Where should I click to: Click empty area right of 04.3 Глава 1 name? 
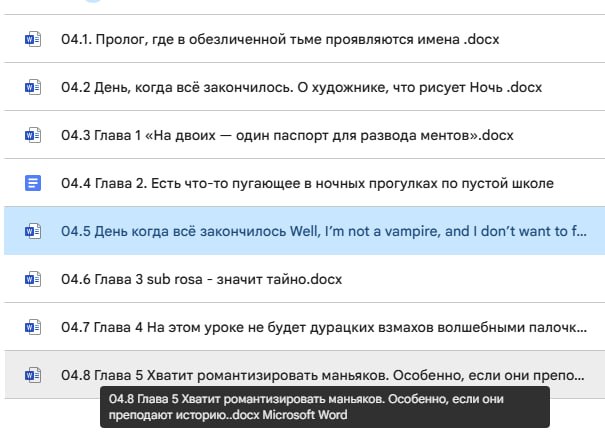(559, 135)
